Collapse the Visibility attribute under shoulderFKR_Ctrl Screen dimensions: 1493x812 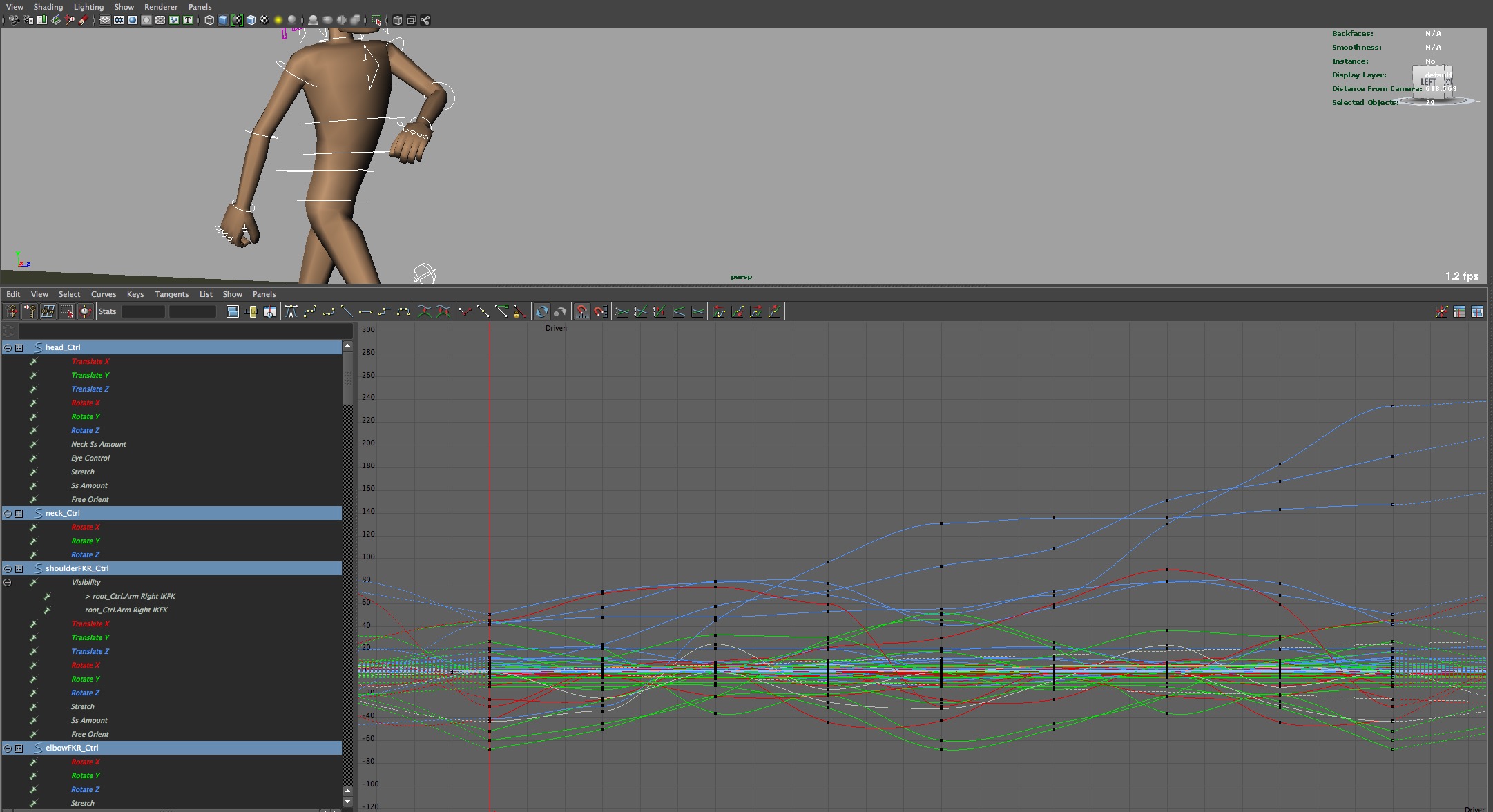coord(8,583)
